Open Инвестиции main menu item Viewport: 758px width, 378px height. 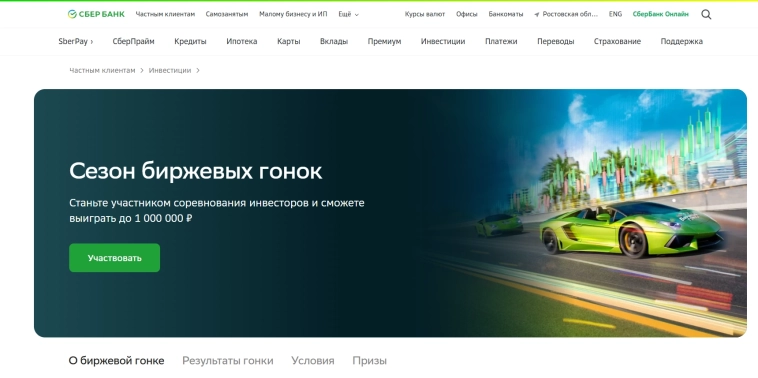pos(443,42)
